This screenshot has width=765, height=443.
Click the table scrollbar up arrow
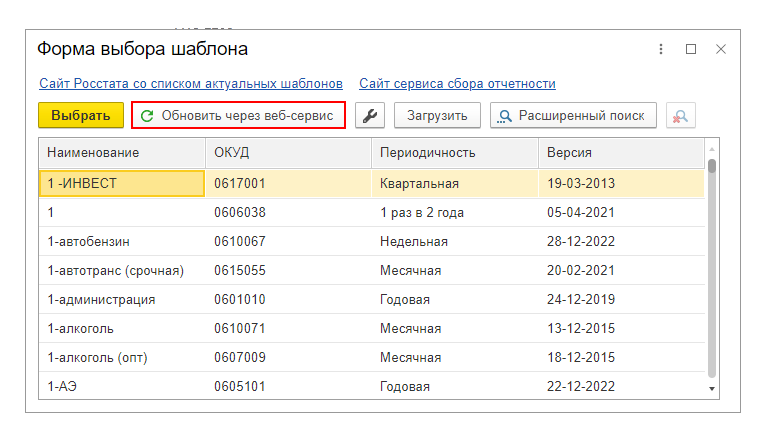[x=712, y=148]
